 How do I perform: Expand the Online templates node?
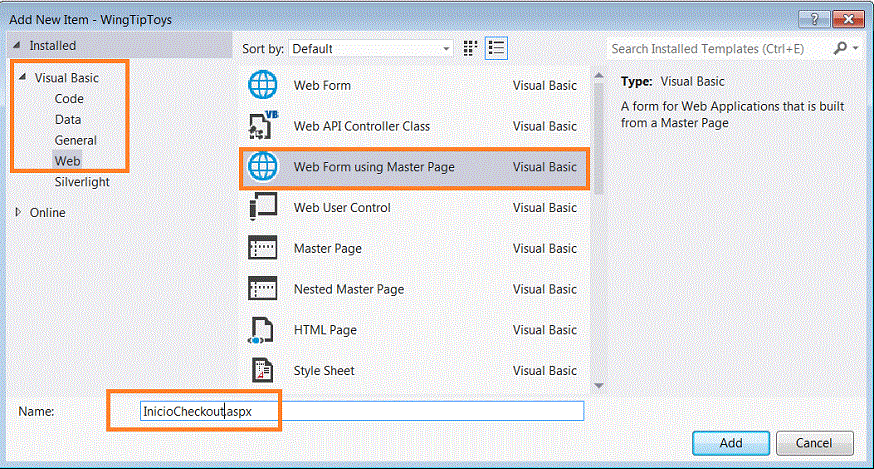18,213
